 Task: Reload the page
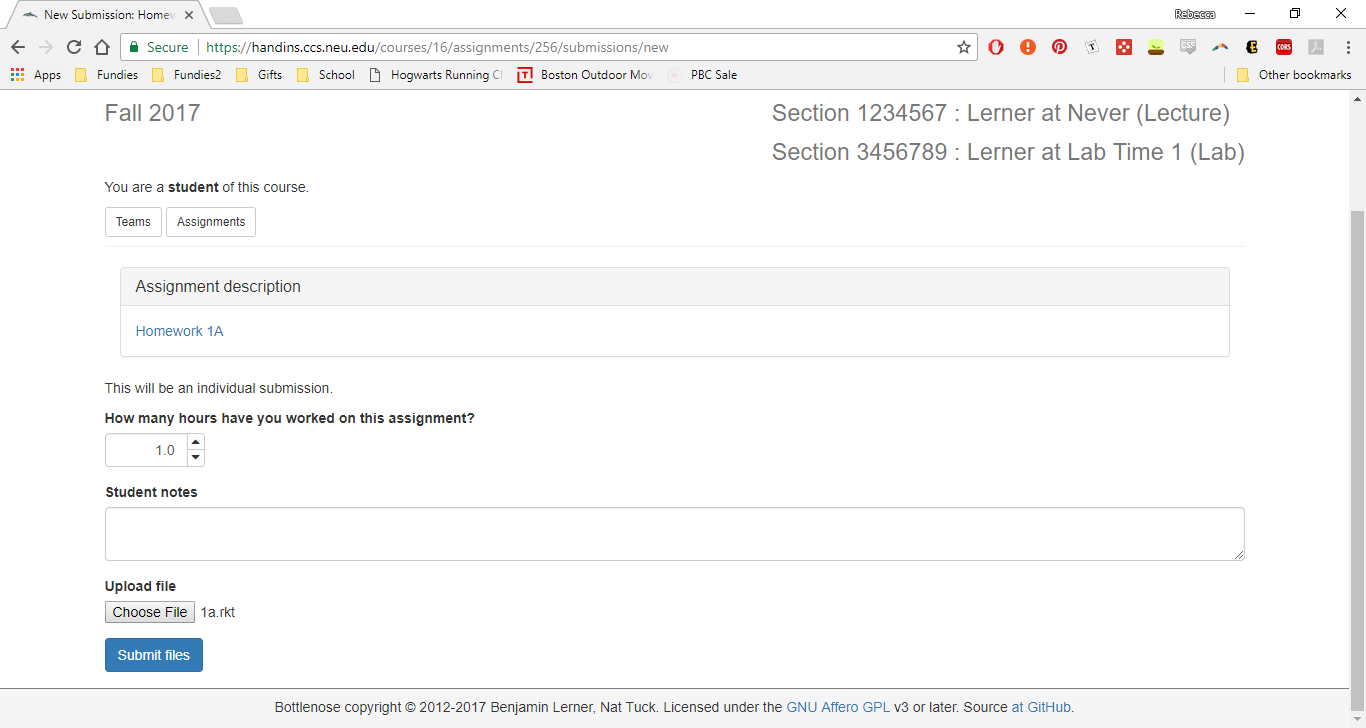click(x=74, y=47)
